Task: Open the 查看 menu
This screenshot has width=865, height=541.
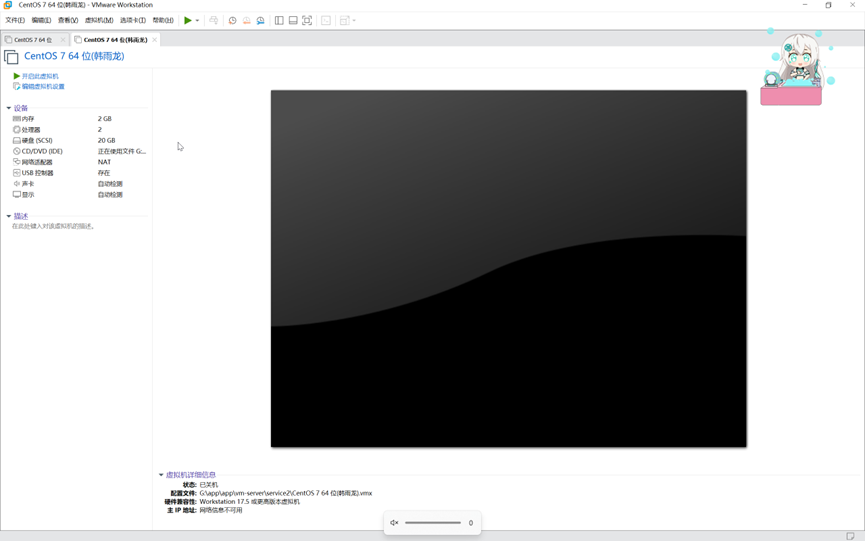Action: pos(68,20)
